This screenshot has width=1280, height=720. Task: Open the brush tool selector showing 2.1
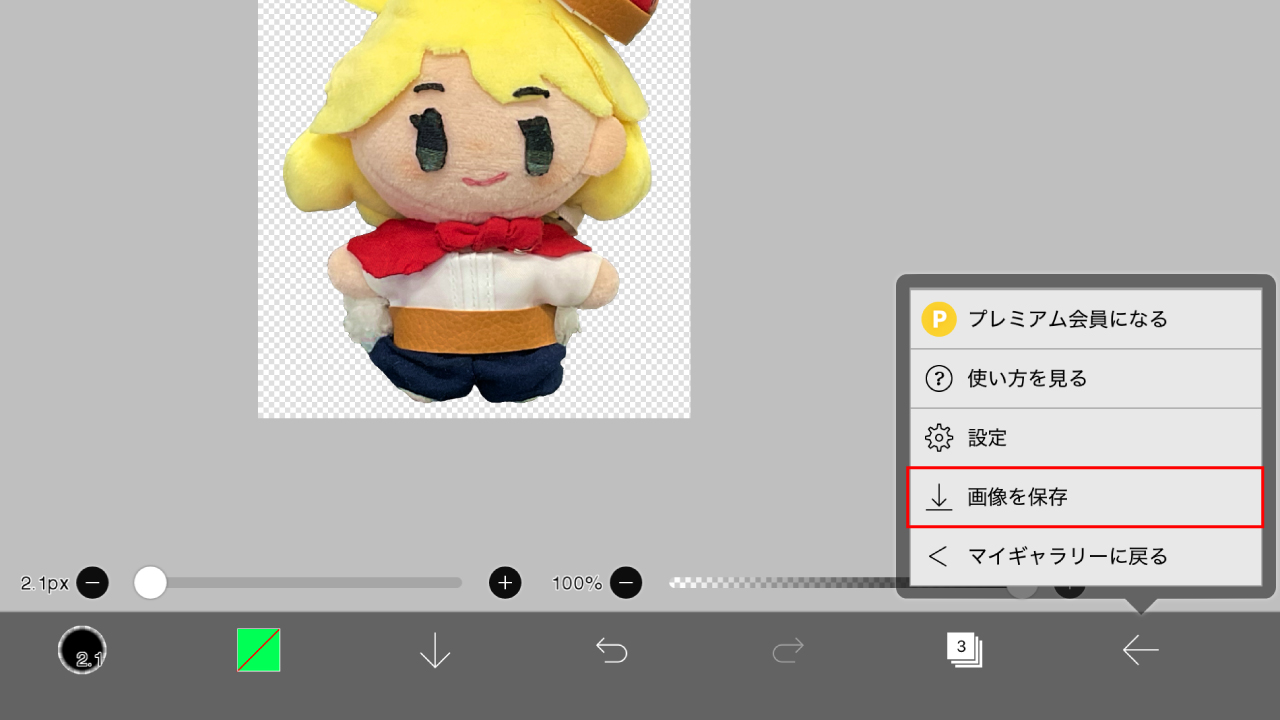coord(82,650)
